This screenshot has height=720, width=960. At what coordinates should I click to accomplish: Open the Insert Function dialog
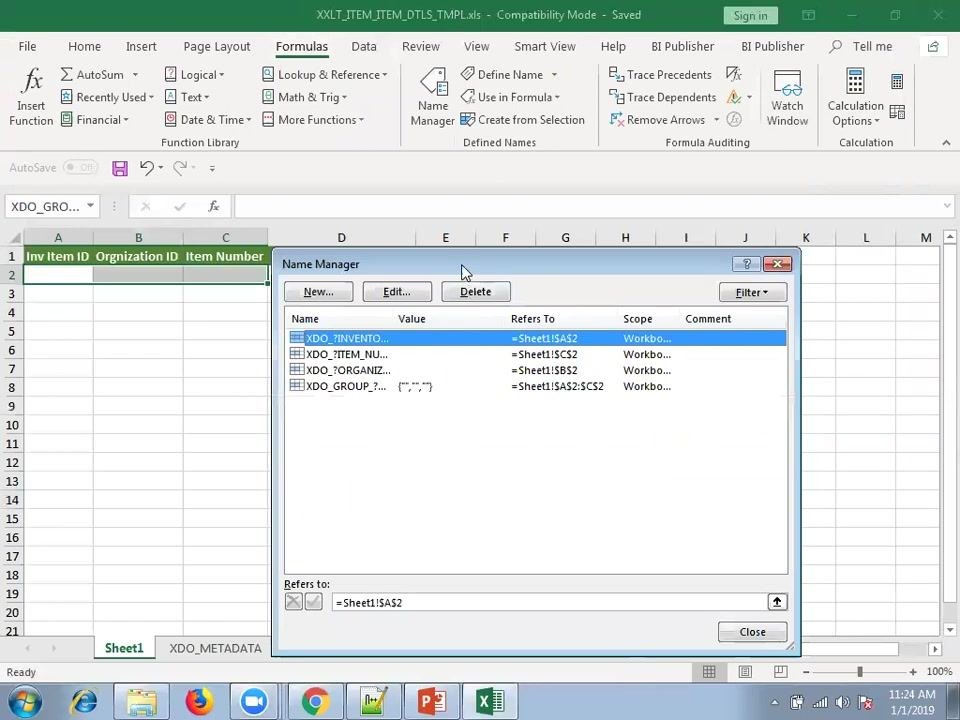click(x=31, y=96)
